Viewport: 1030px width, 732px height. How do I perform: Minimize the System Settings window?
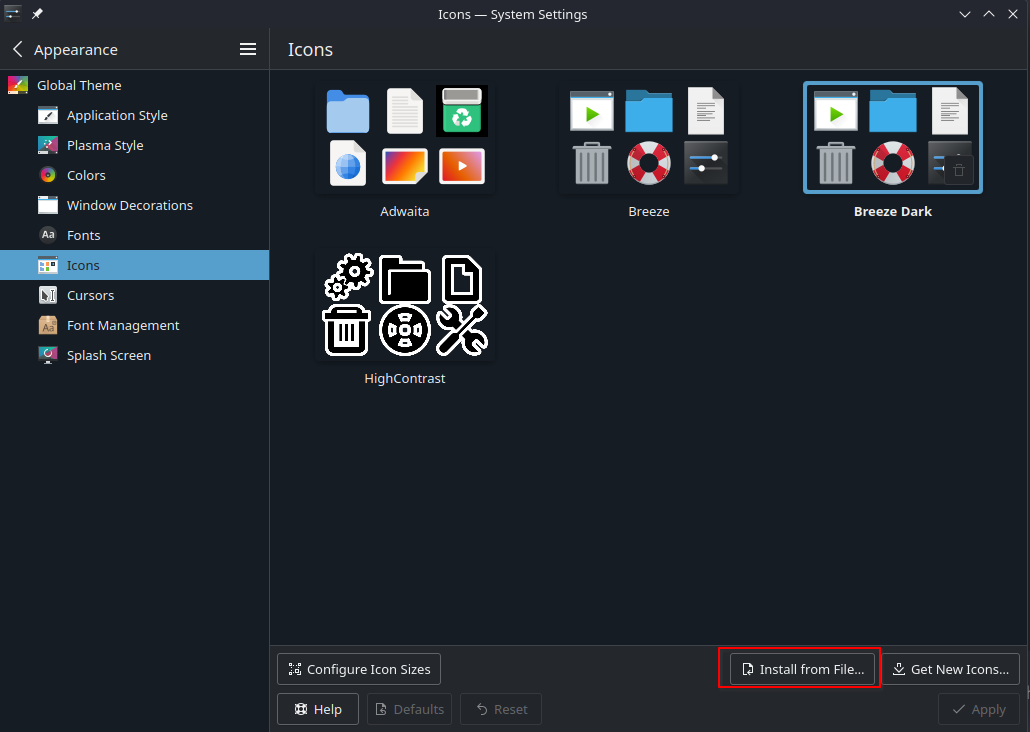tap(964, 14)
